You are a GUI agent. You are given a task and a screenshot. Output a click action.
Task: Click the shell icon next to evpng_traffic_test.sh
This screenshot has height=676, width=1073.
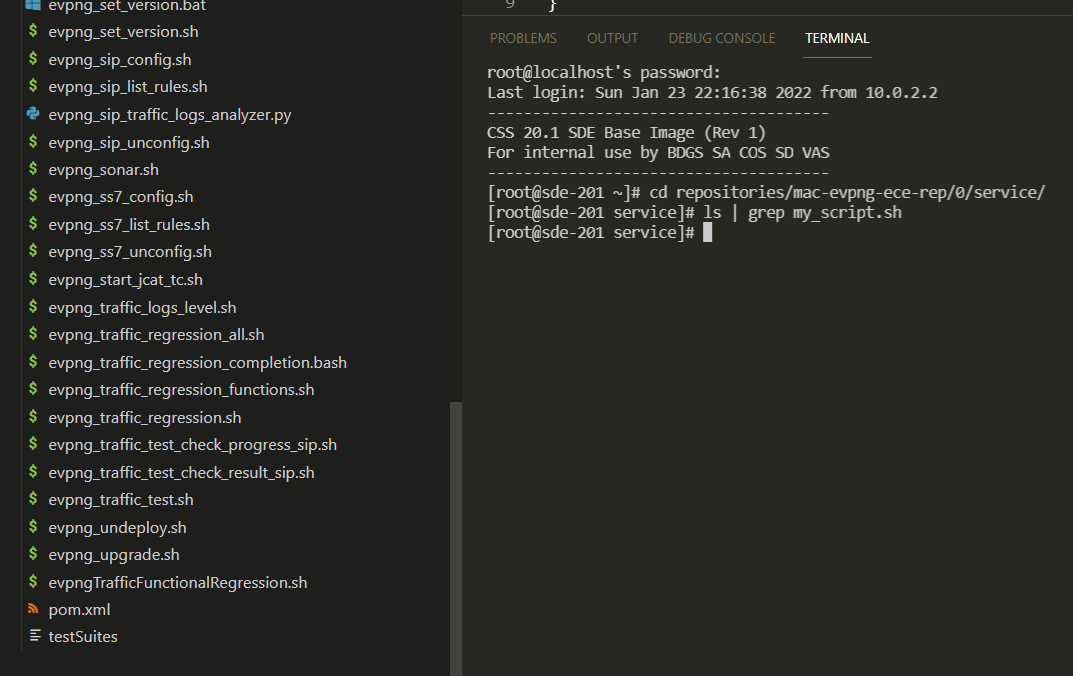[33, 498]
